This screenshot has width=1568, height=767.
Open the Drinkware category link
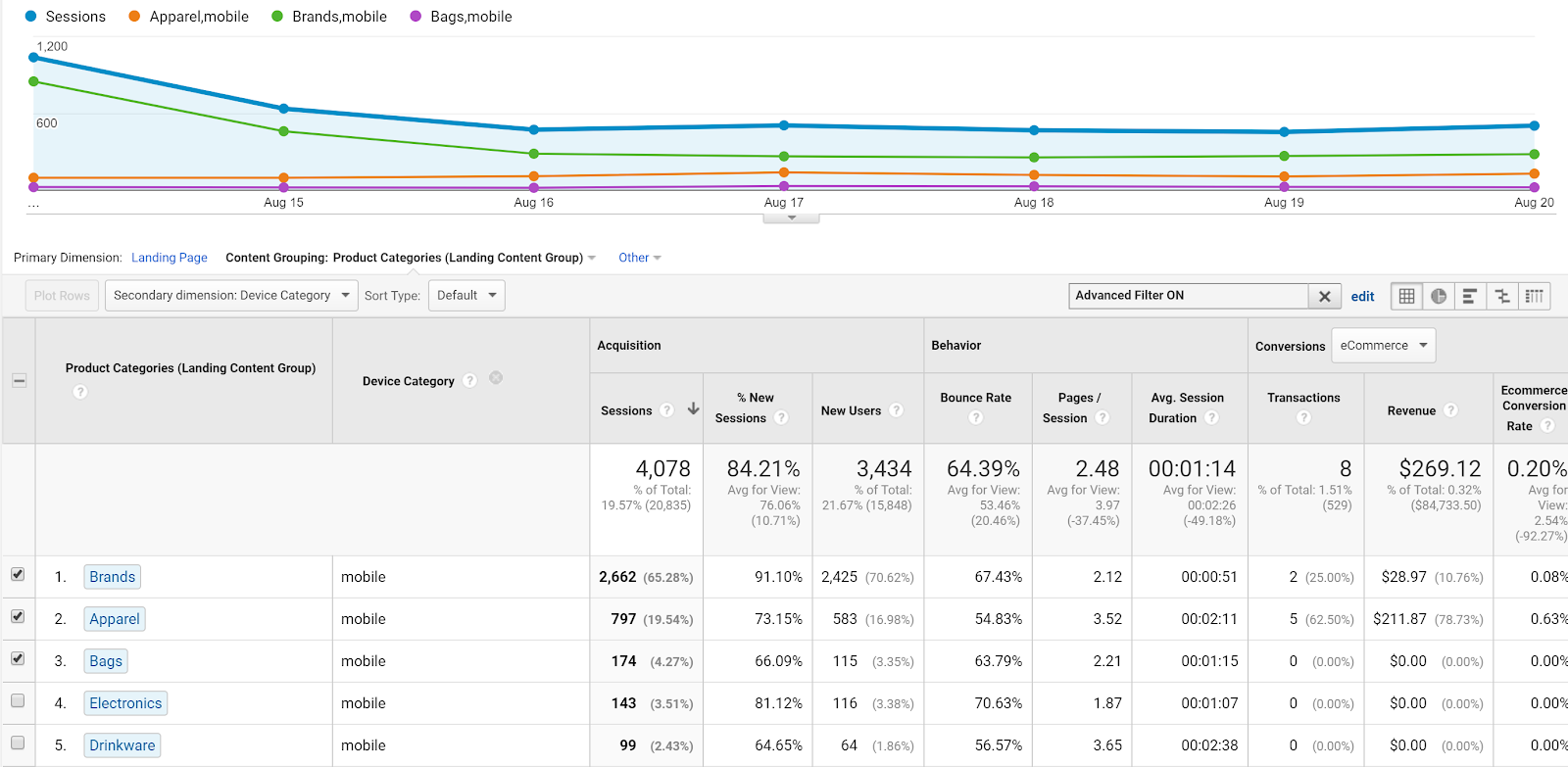pos(122,745)
